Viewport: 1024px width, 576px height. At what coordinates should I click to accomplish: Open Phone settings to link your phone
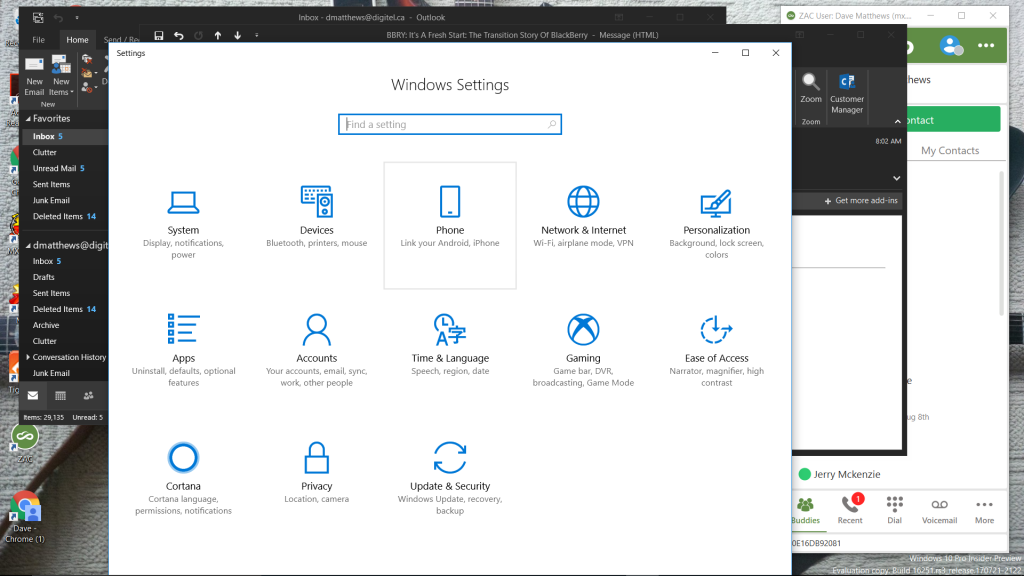[450, 225]
